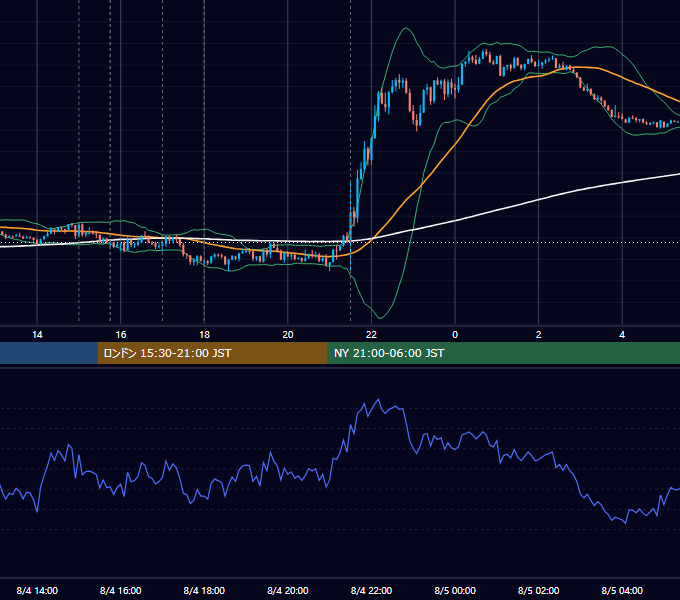Click the 8/5 02:00 label on indicator axis

click(539, 590)
